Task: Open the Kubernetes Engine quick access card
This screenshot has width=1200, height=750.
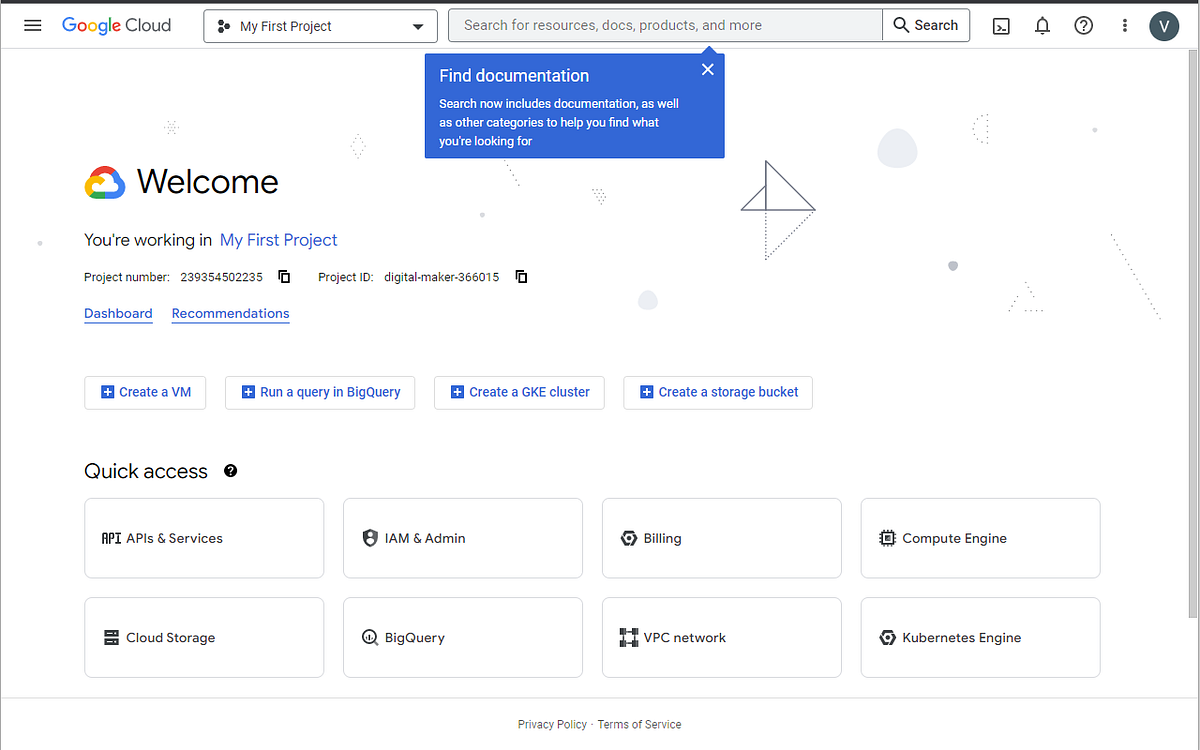Action: point(979,637)
